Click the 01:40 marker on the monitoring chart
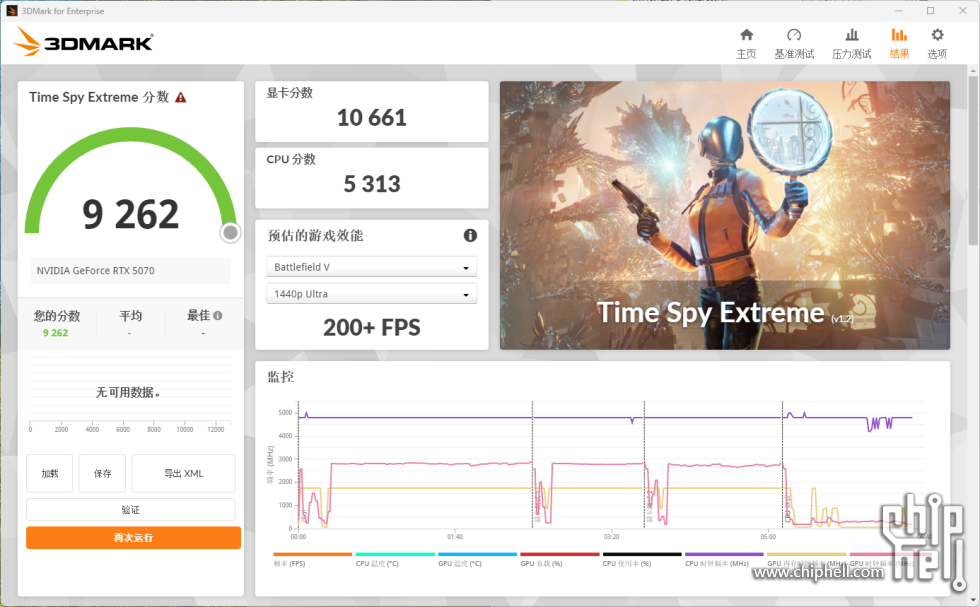Viewport: 980px width, 607px height. point(455,537)
